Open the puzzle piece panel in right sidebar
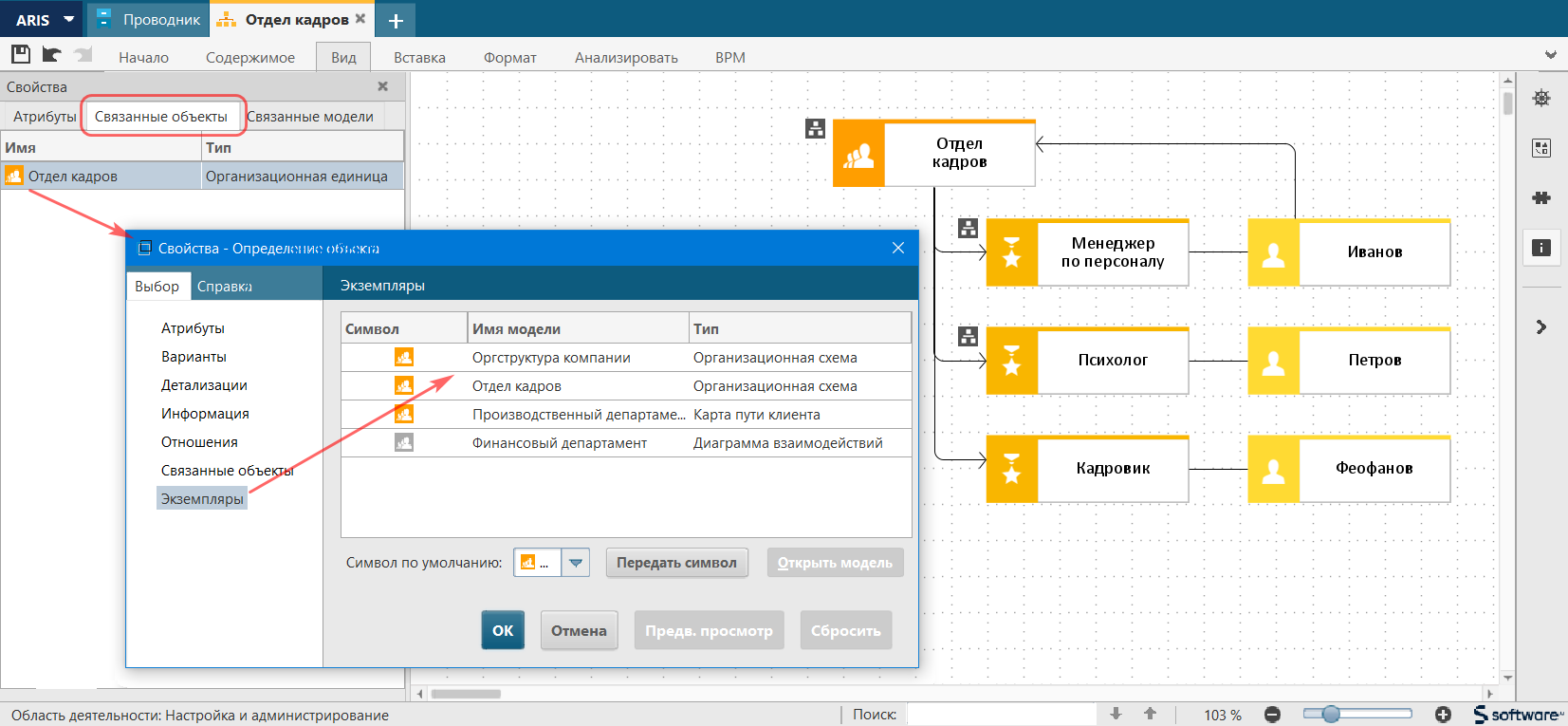1568x726 pixels. coord(1541,197)
